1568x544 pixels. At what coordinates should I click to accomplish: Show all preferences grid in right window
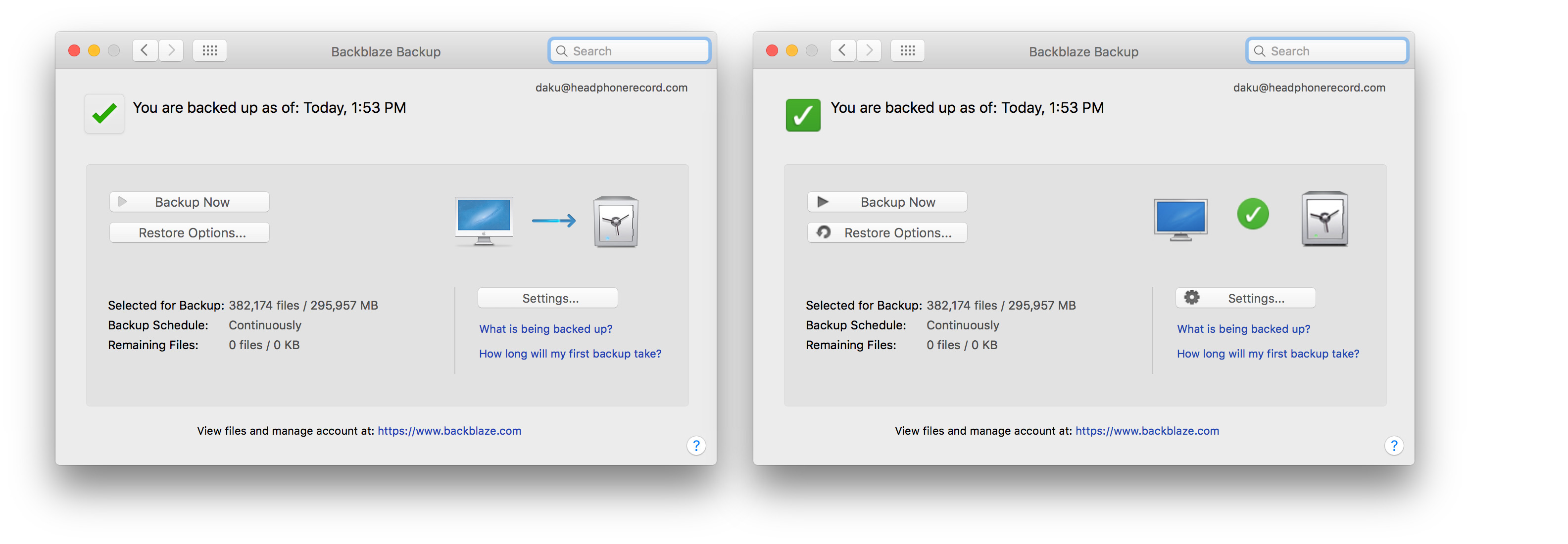pos(908,50)
